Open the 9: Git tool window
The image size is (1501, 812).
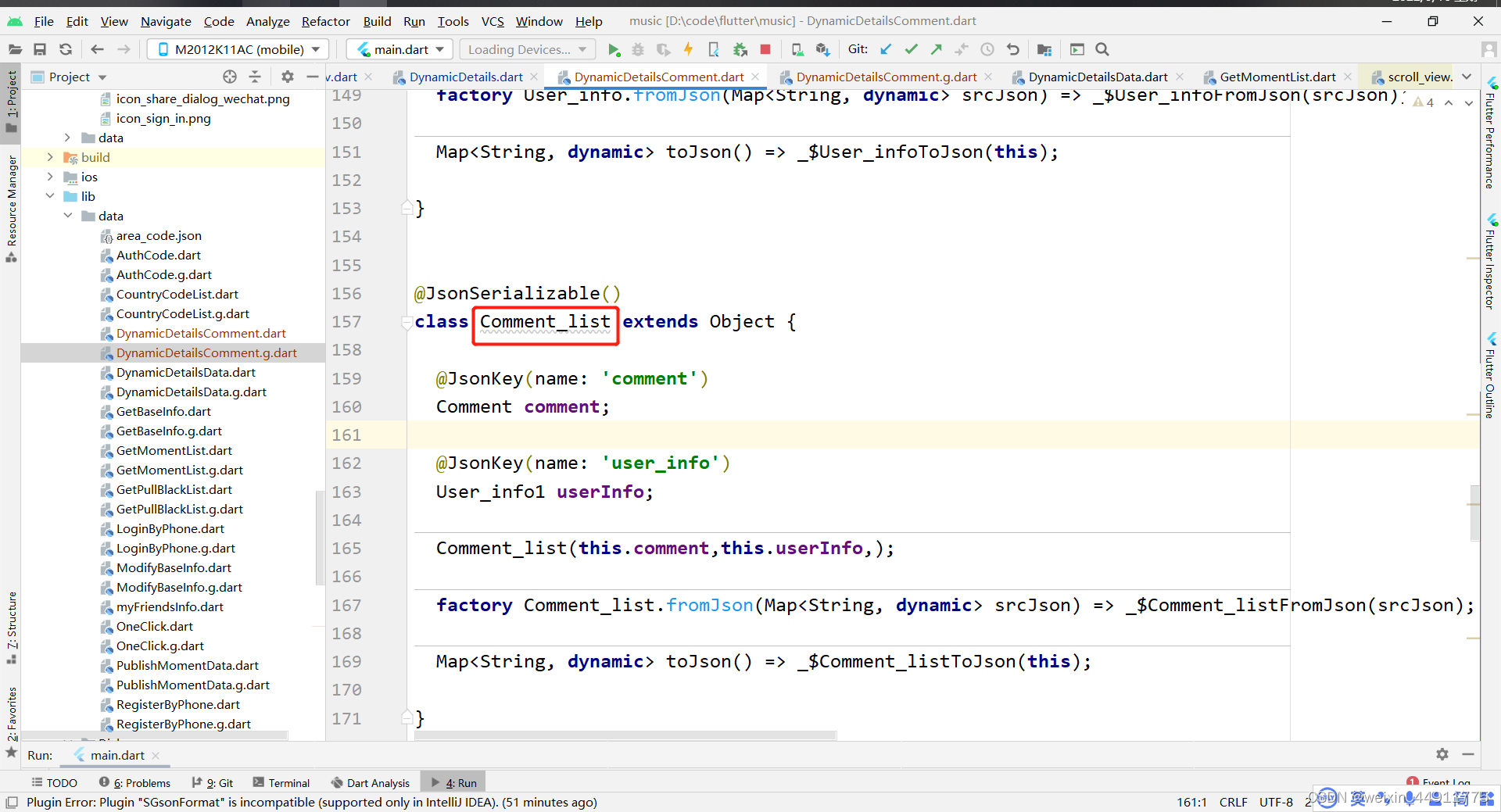pyautogui.click(x=212, y=782)
